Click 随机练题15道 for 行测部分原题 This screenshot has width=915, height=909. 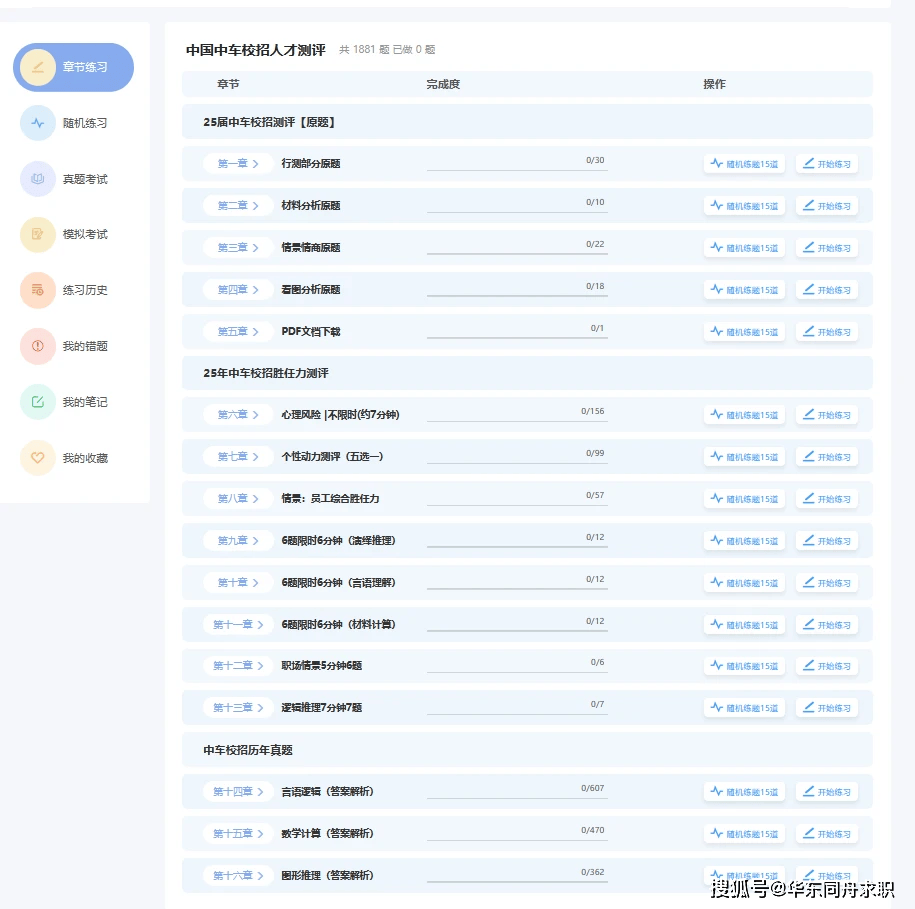[x=744, y=164]
